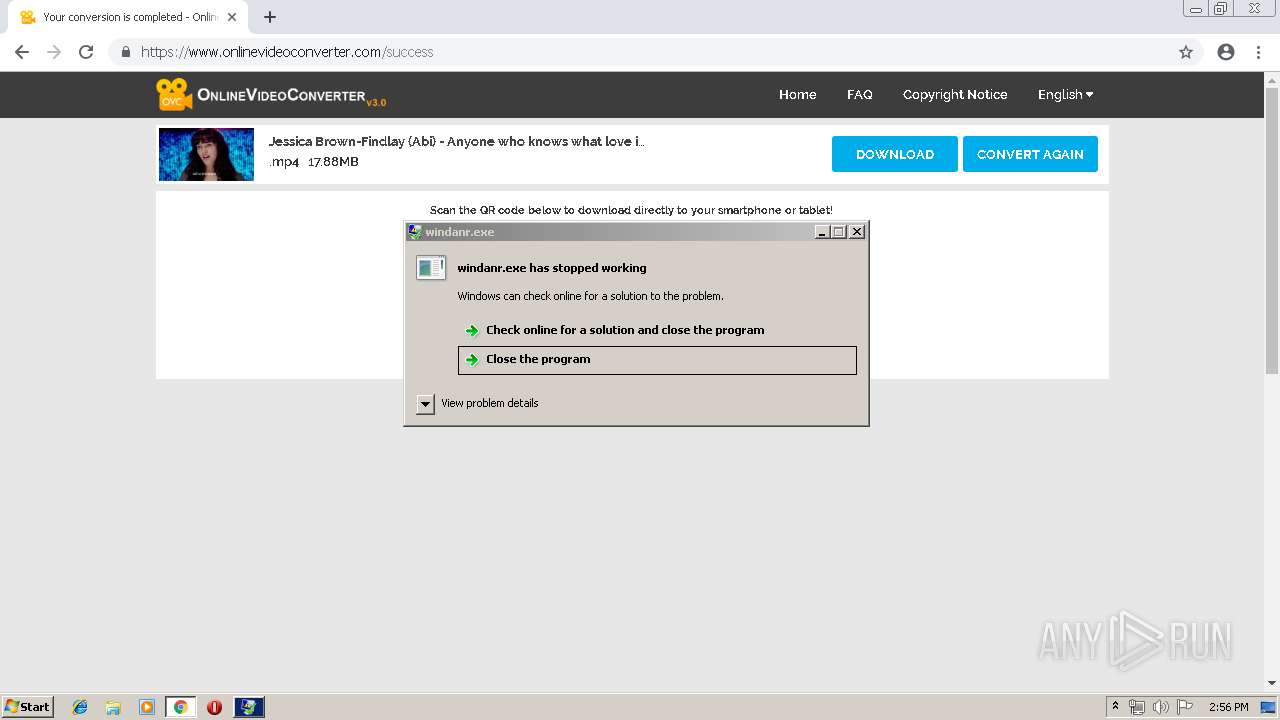The width and height of the screenshot is (1280, 720).
Task: Choose 'Close the program' option
Action: [657, 360]
